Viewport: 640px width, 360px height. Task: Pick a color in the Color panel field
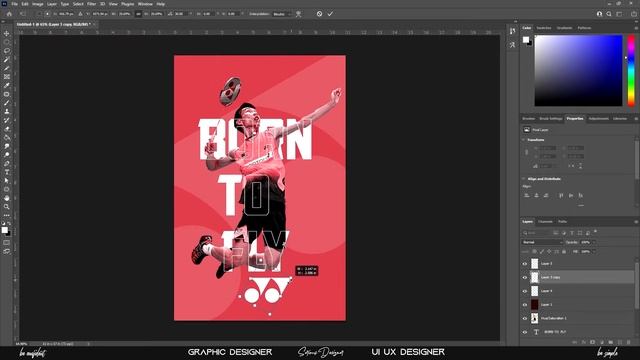[x=578, y=70]
